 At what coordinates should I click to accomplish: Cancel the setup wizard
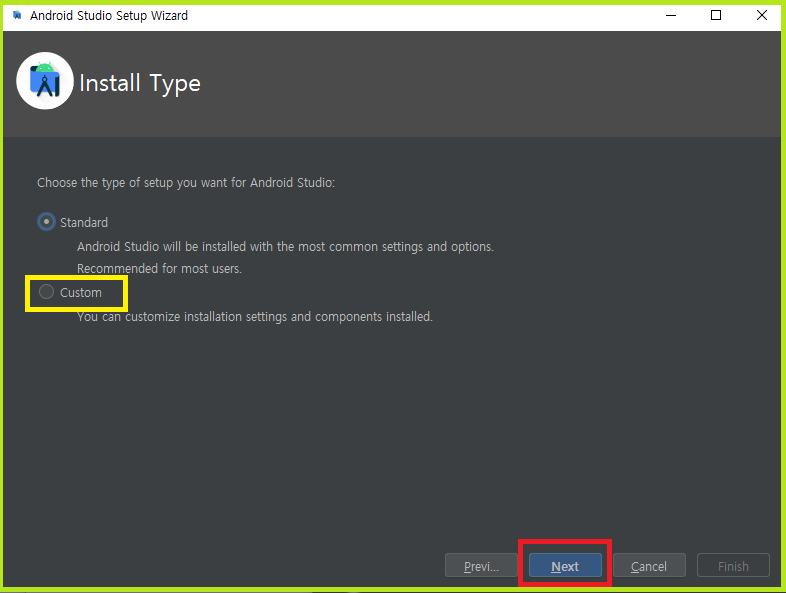[x=649, y=566]
